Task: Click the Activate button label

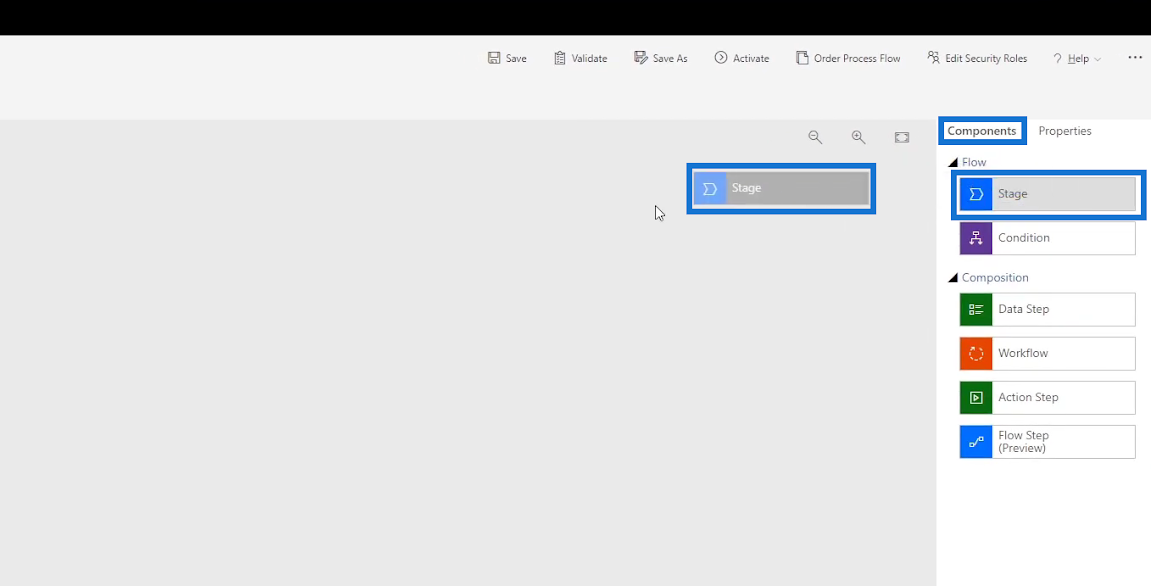Action: (x=751, y=59)
